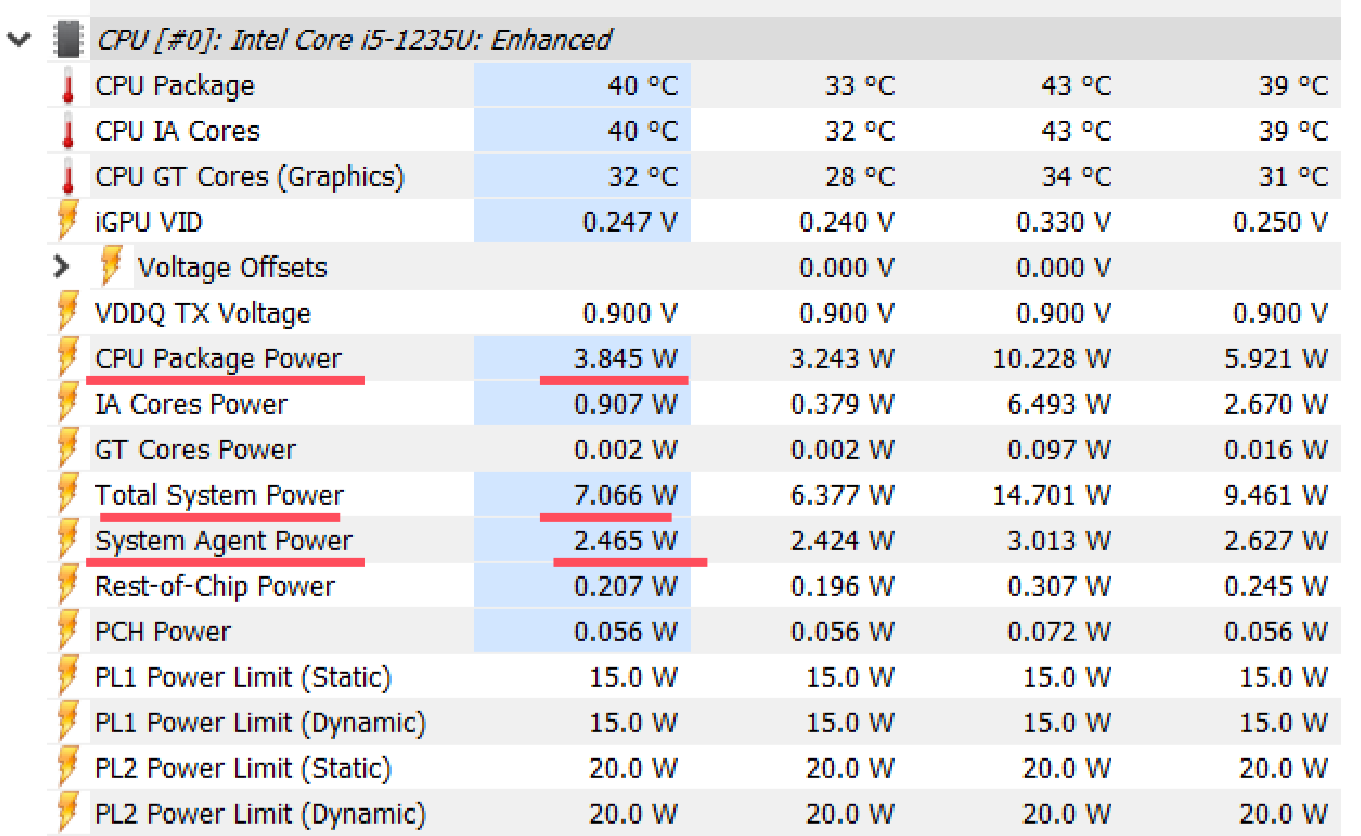Click lightning icon beside PL2 Power Limit (Dynamic)
Viewport: 1361px width, 836px height.
pyautogui.click(x=68, y=813)
